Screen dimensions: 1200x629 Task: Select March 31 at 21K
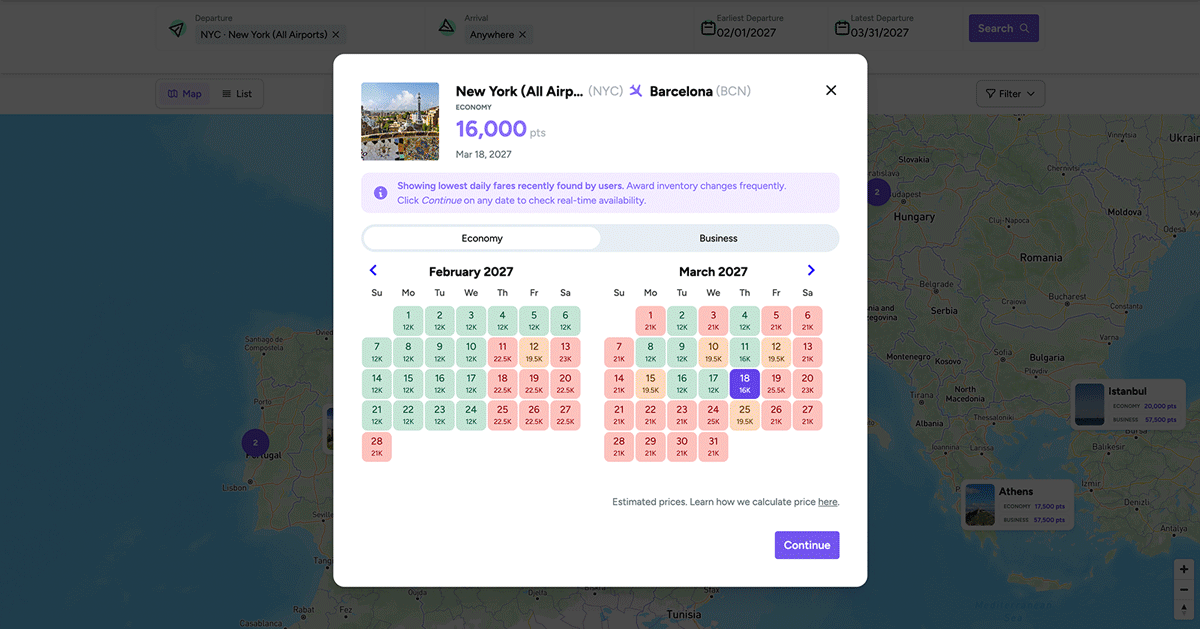tap(713, 446)
